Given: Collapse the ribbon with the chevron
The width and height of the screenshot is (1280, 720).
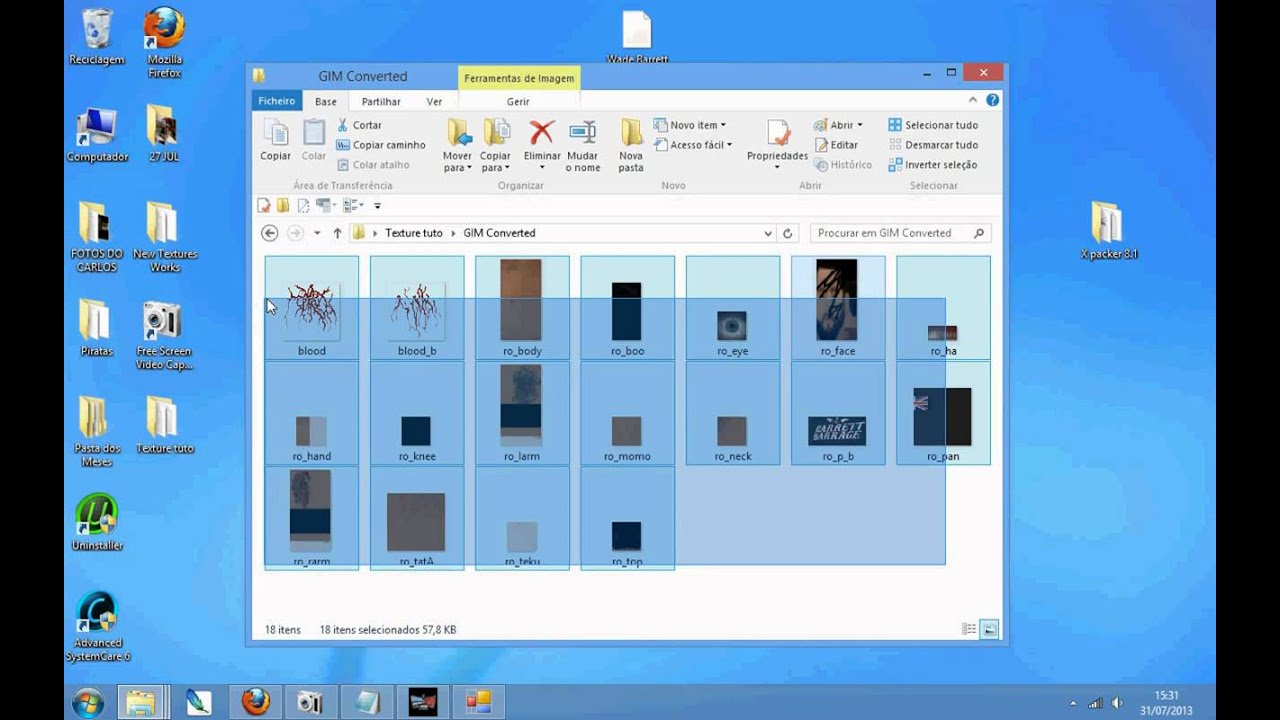Looking at the screenshot, I should (x=972, y=100).
